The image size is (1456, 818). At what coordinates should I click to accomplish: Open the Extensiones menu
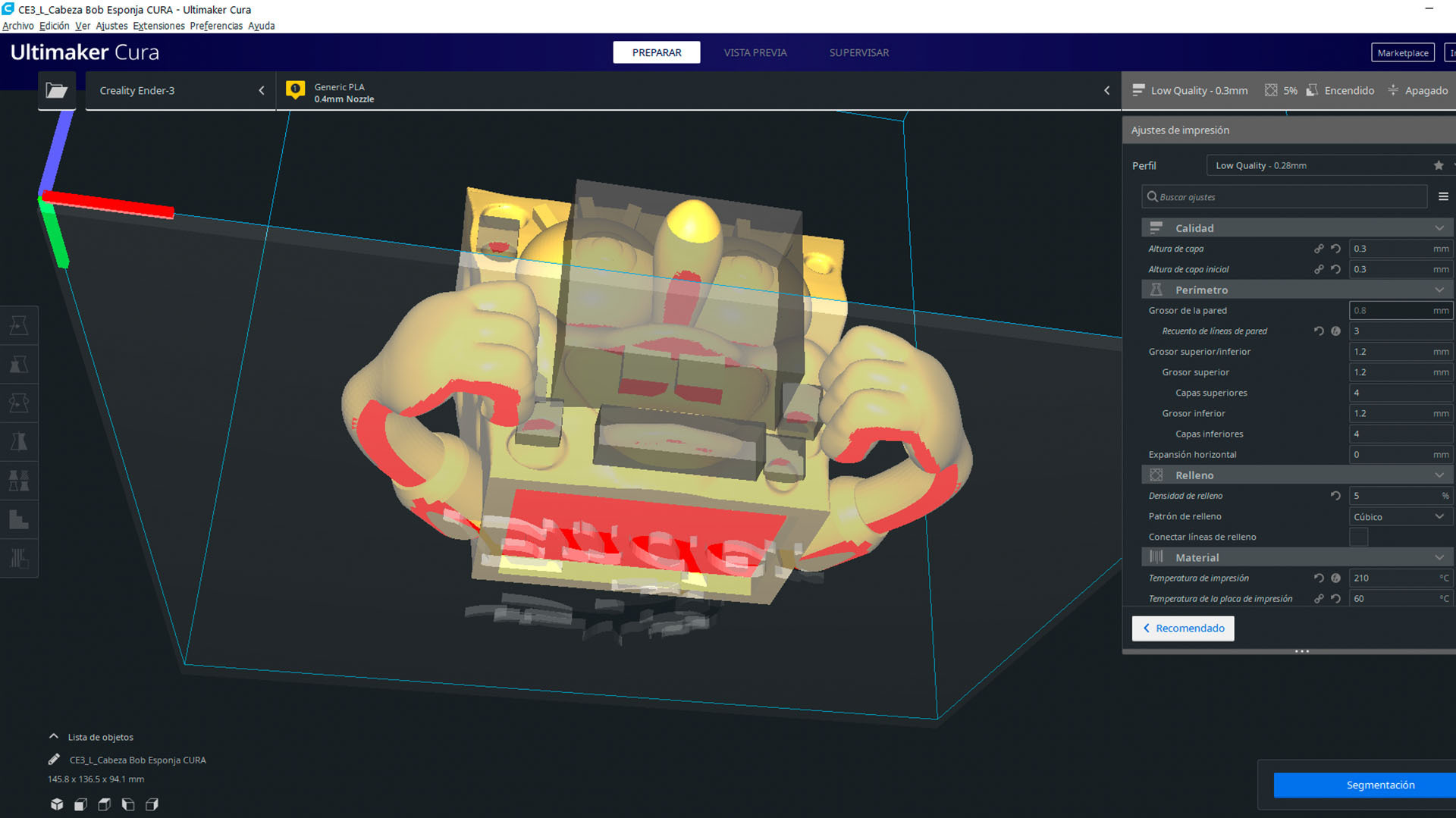coord(158,25)
